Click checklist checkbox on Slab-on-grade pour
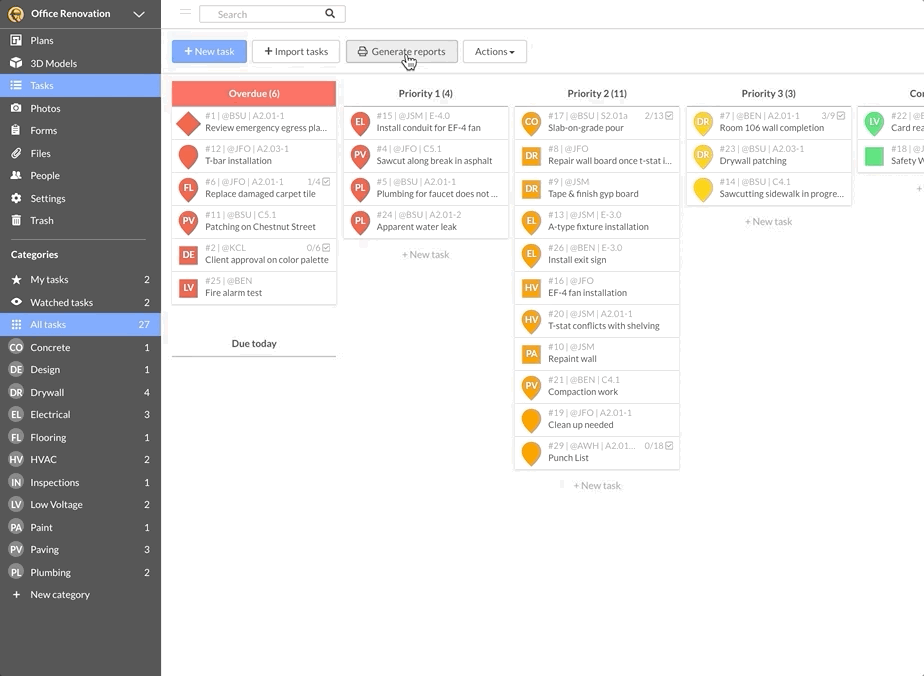 669,116
